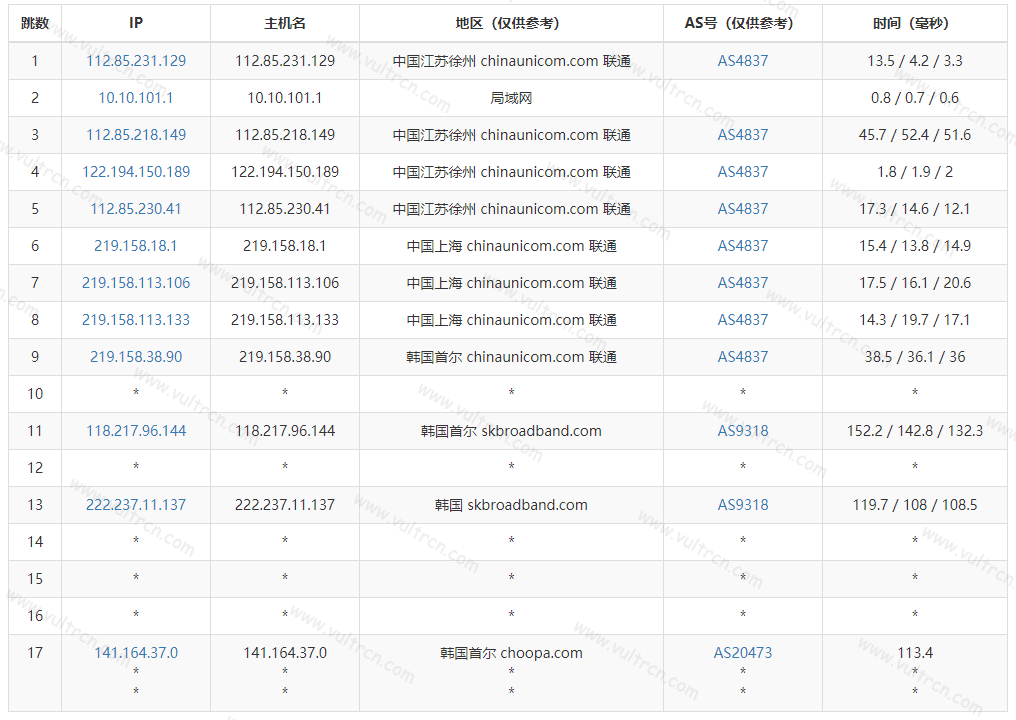Open IP link 219.158.113.133
Screen dimensions: 1016x720
pyautogui.click(x=136, y=319)
